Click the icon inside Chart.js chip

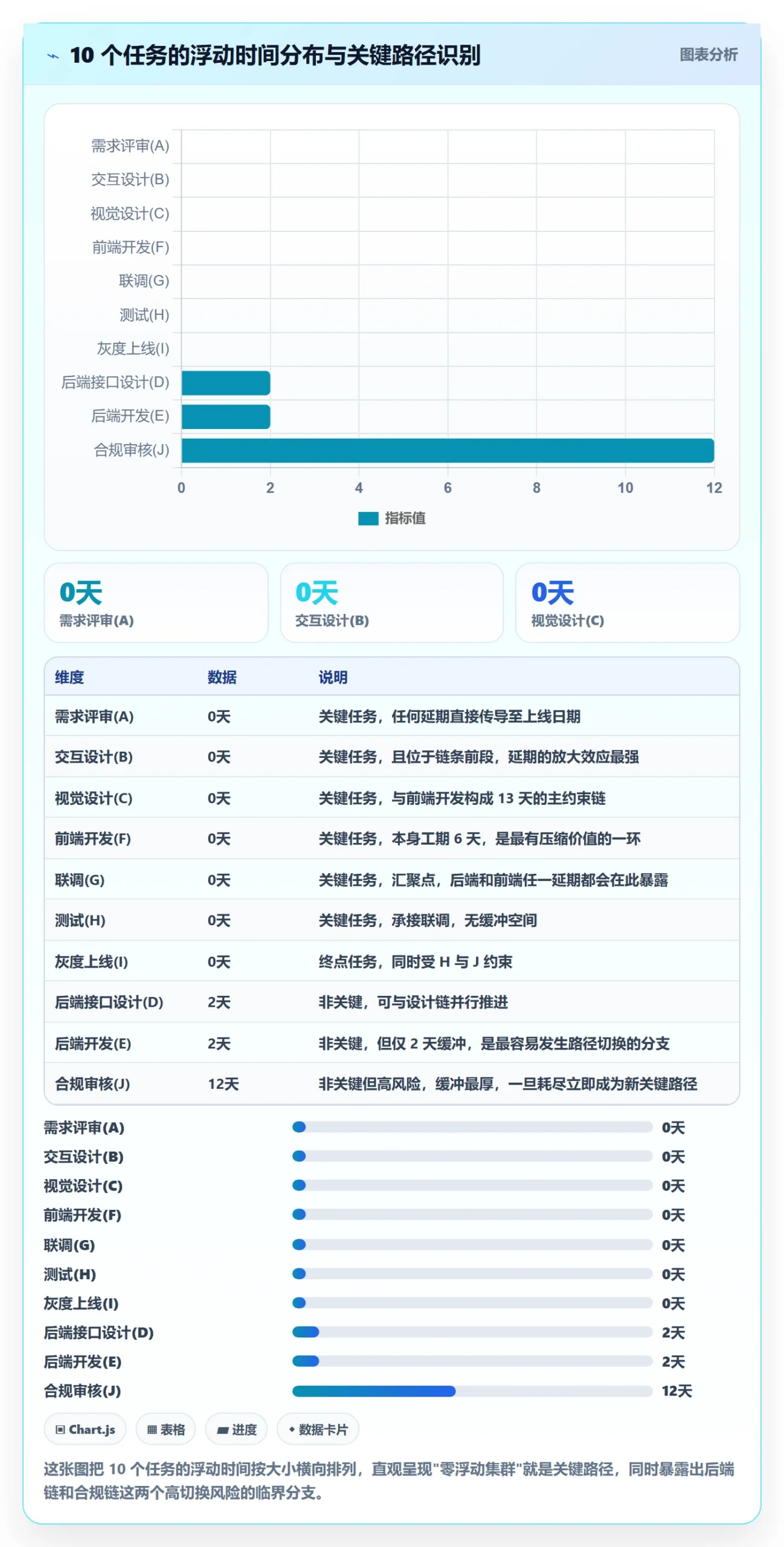click(x=60, y=1429)
